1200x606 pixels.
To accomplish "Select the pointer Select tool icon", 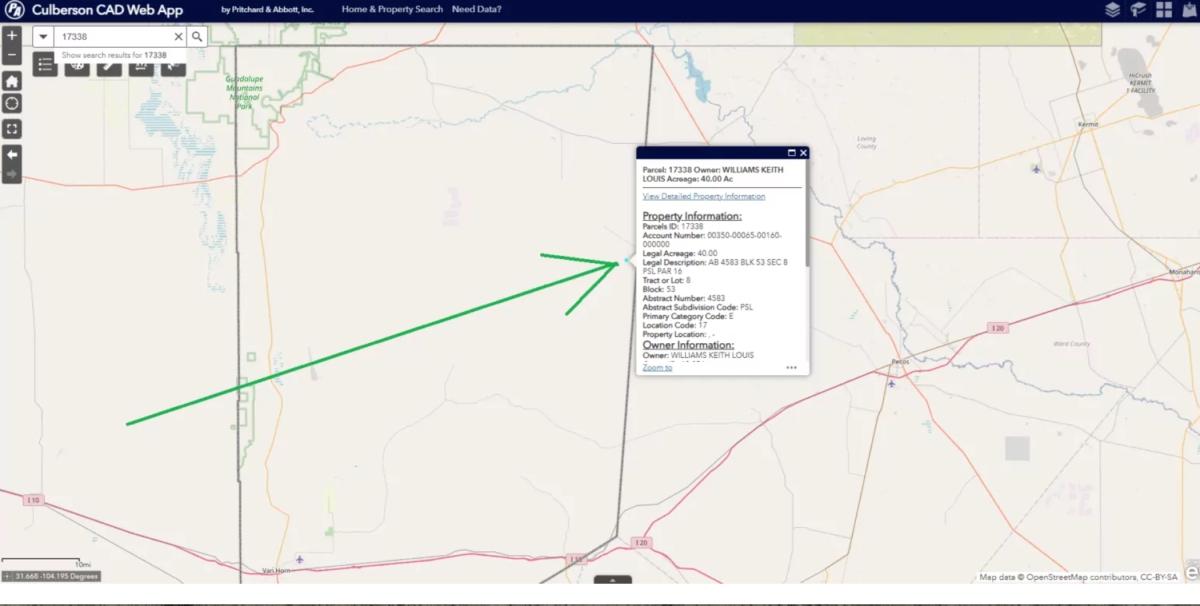I will (172, 66).
